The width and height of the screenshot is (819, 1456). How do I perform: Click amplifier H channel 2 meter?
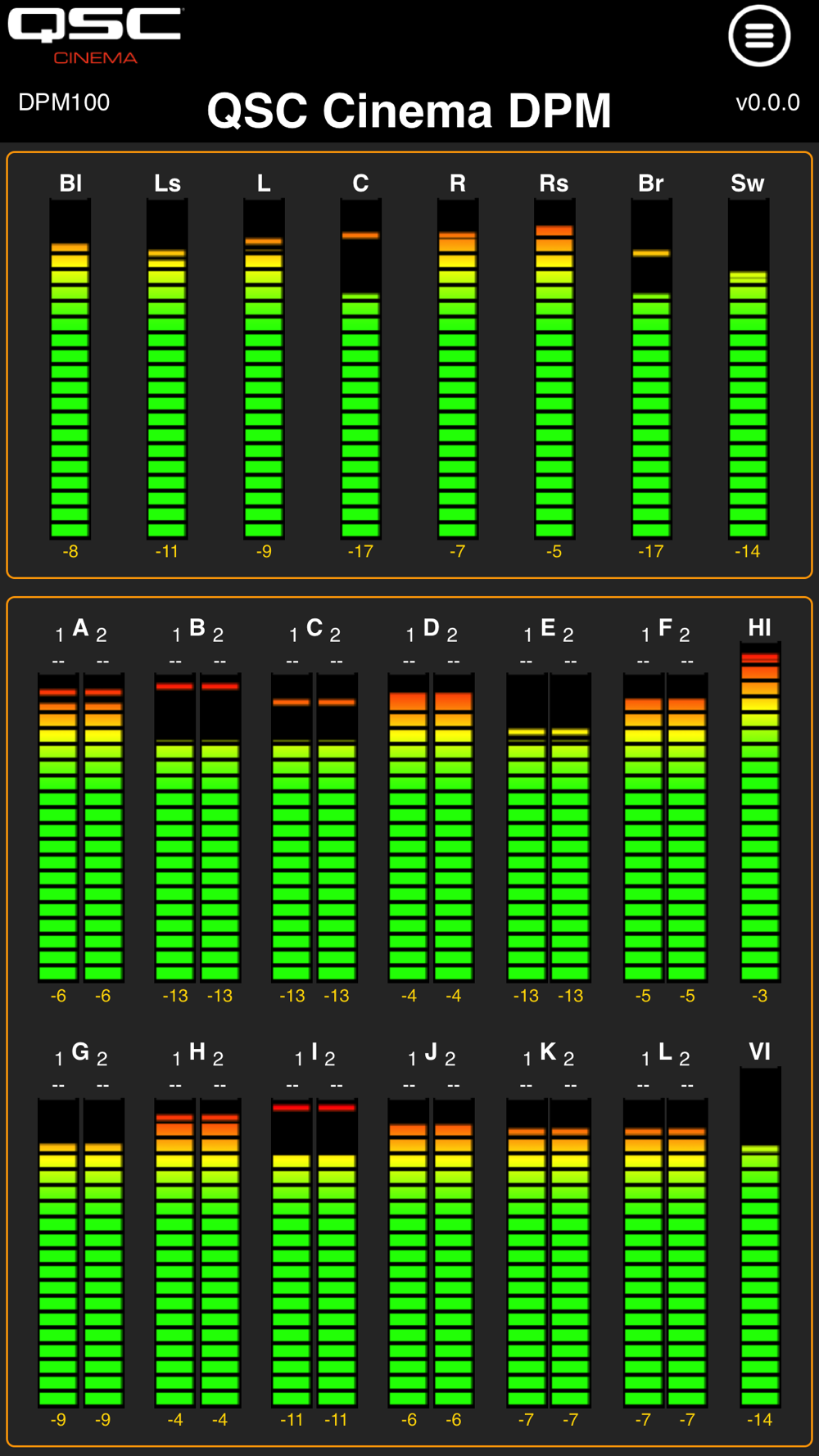pos(220,1253)
